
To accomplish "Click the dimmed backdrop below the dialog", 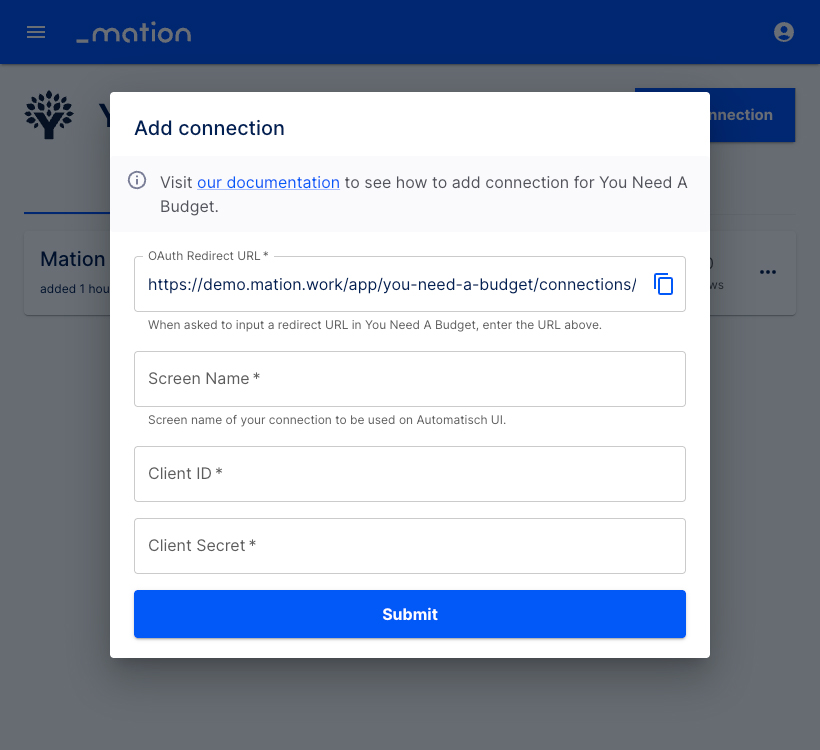I will pos(409,703).
